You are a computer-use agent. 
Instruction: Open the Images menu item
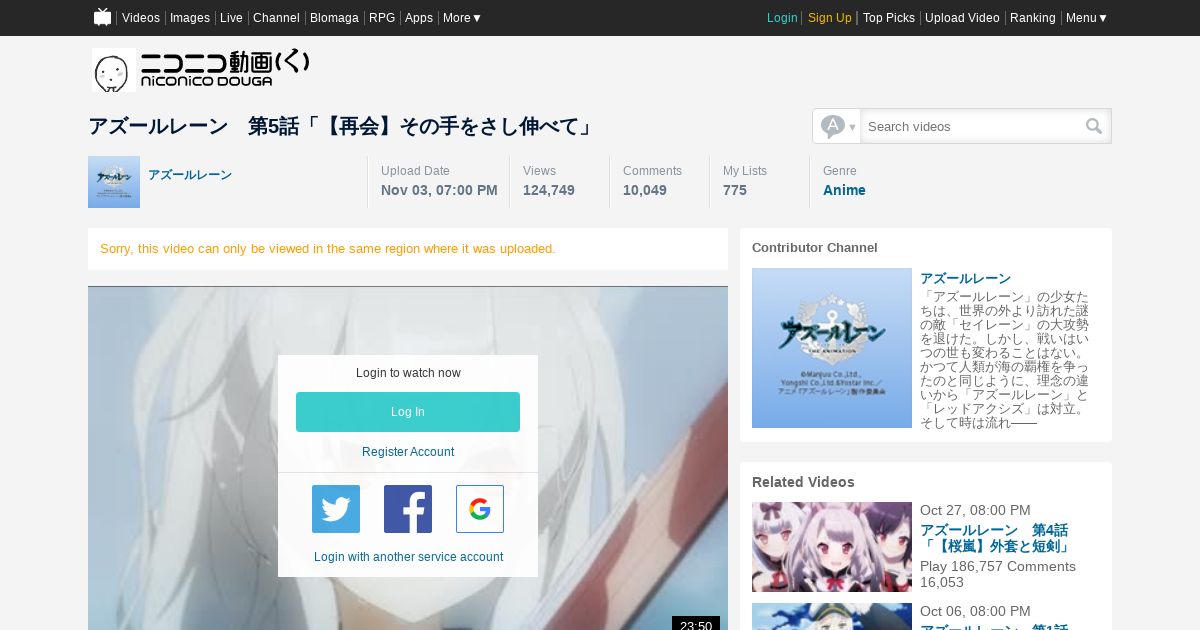190,18
